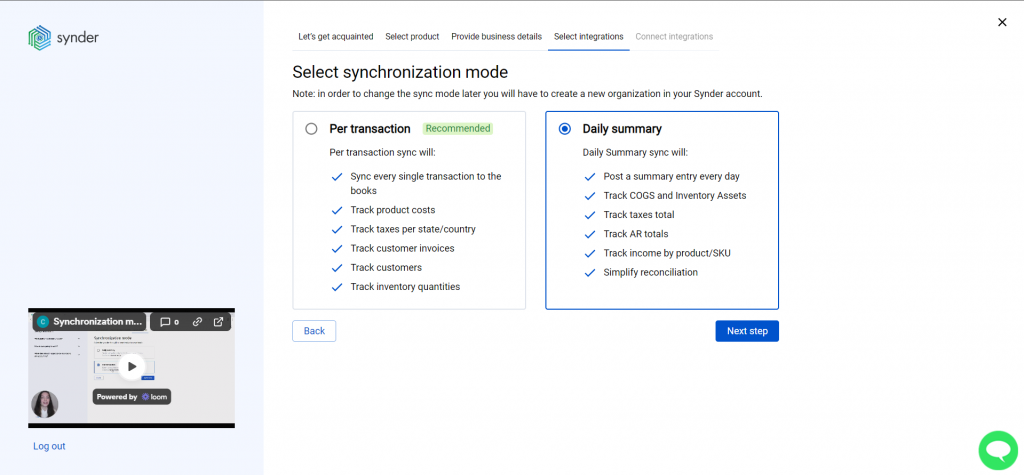Click the Loom avatar icon in video header
1024x475 pixels.
click(43, 321)
